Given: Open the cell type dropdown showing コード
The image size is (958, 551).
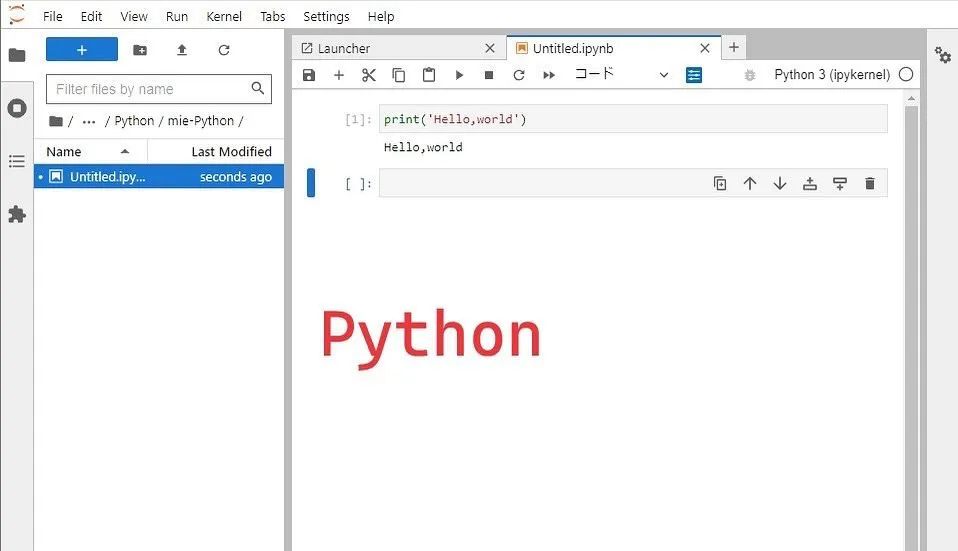Looking at the screenshot, I should (x=622, y=75).
